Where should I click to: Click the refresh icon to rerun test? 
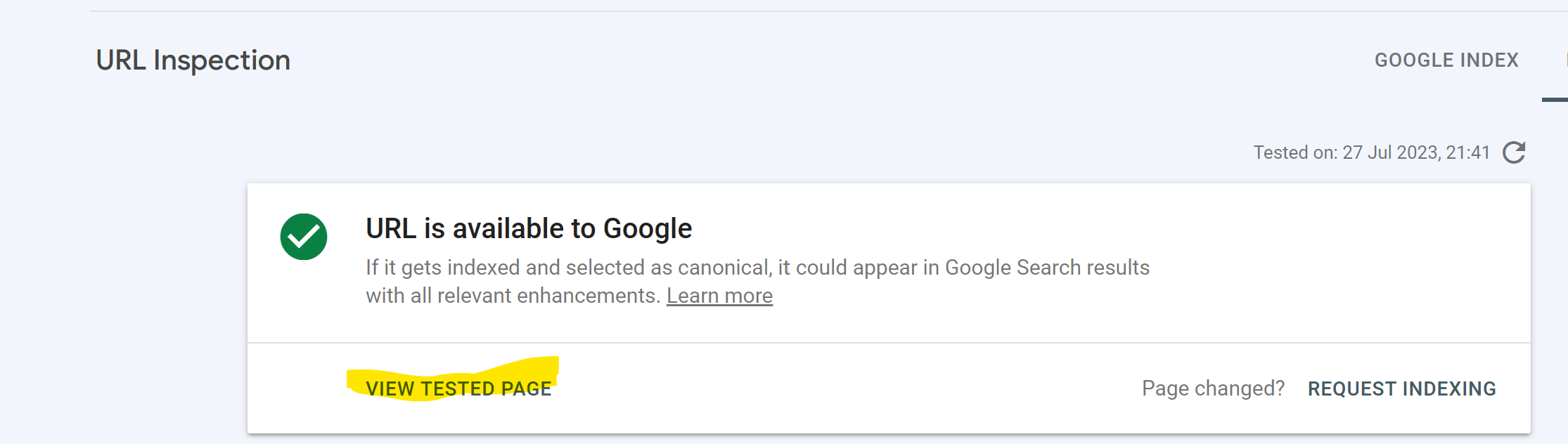click(1513, 152)
